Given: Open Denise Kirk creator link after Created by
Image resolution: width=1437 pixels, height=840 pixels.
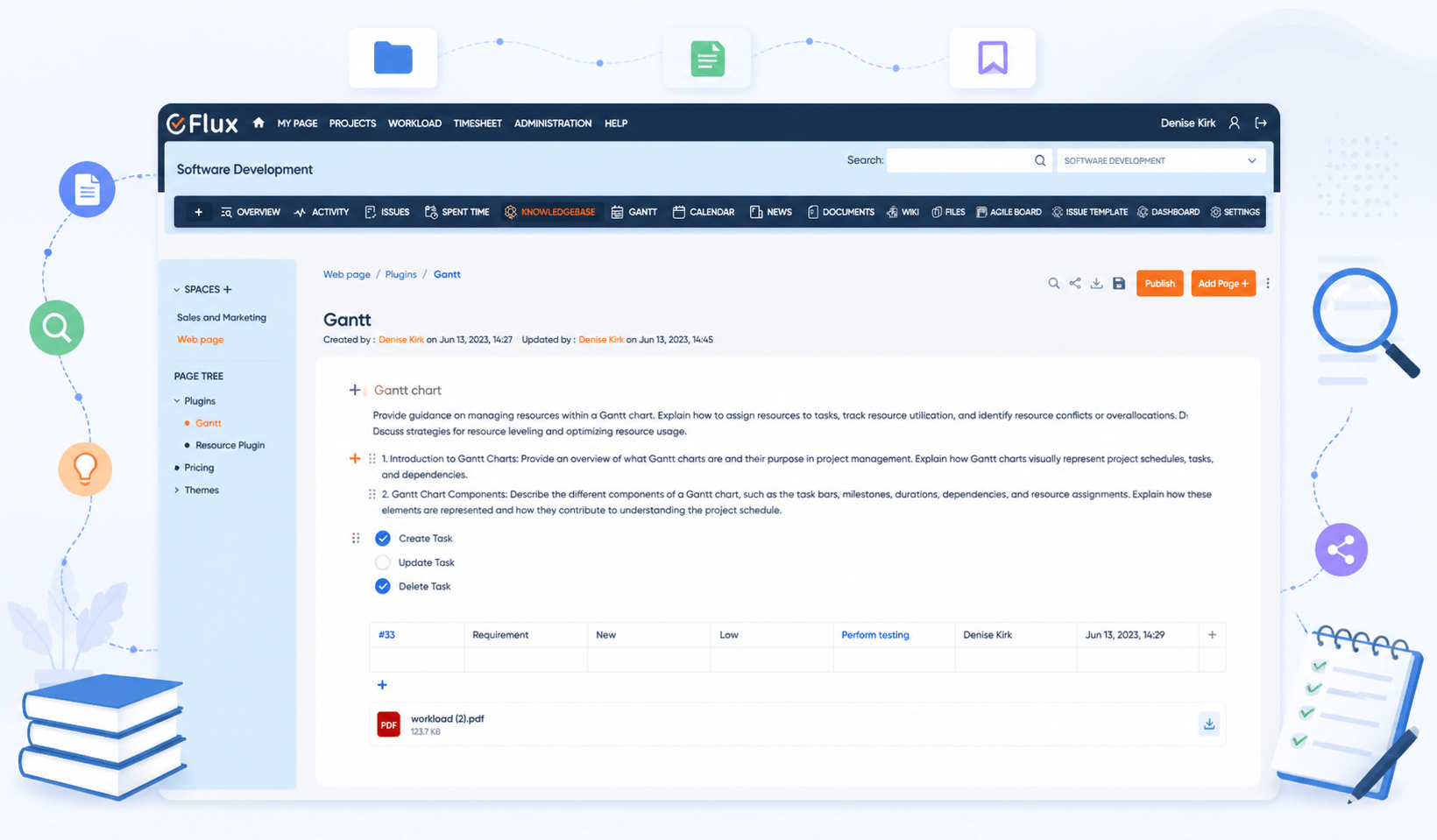Looking at the screenshot, I should coord(401,340).
